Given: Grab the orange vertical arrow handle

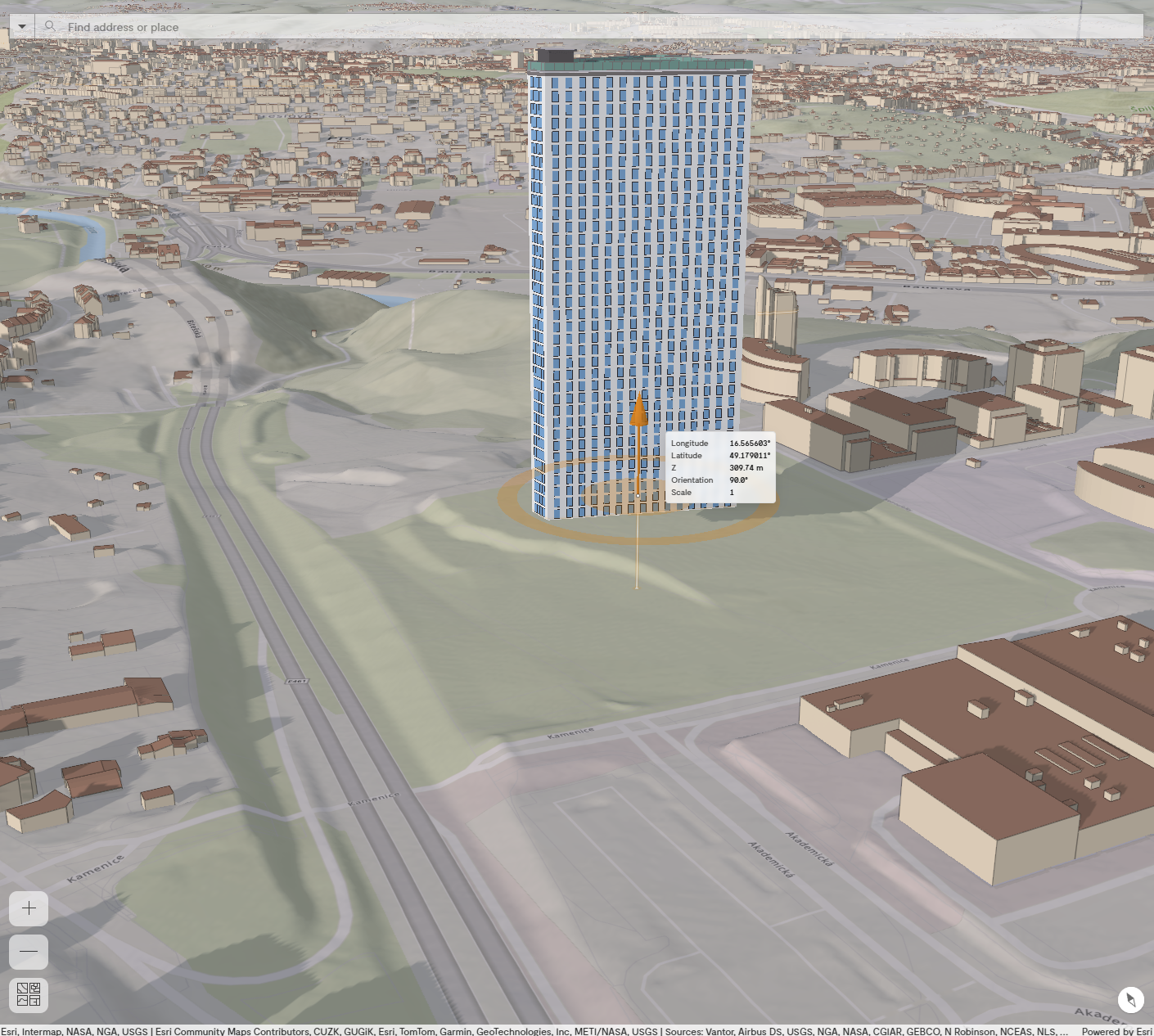Looking at the screenshot, I should (638, 411).
